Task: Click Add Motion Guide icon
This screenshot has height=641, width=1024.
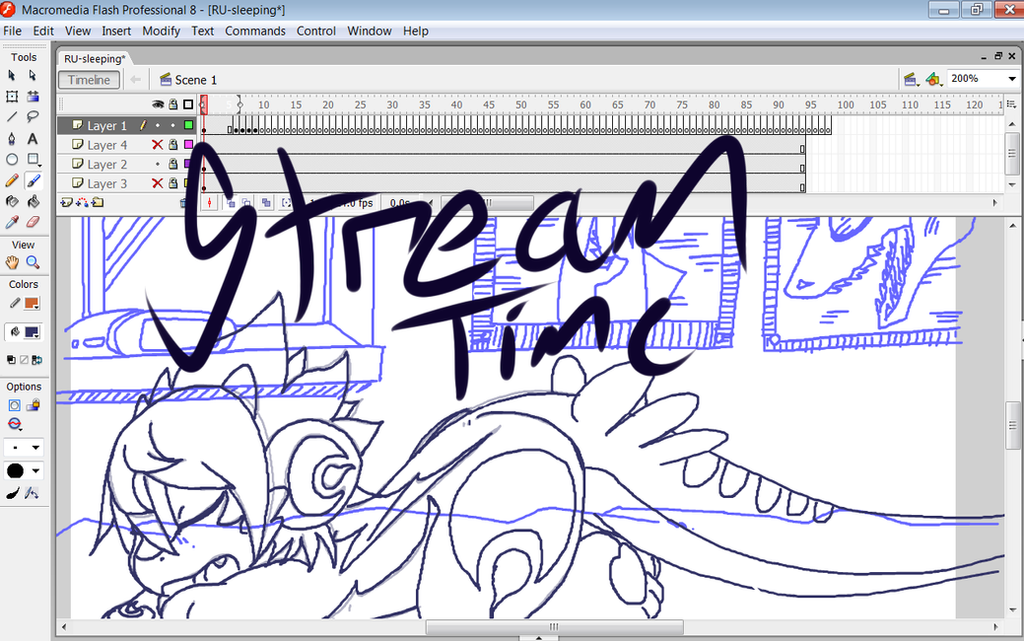Action: [82, 203]
